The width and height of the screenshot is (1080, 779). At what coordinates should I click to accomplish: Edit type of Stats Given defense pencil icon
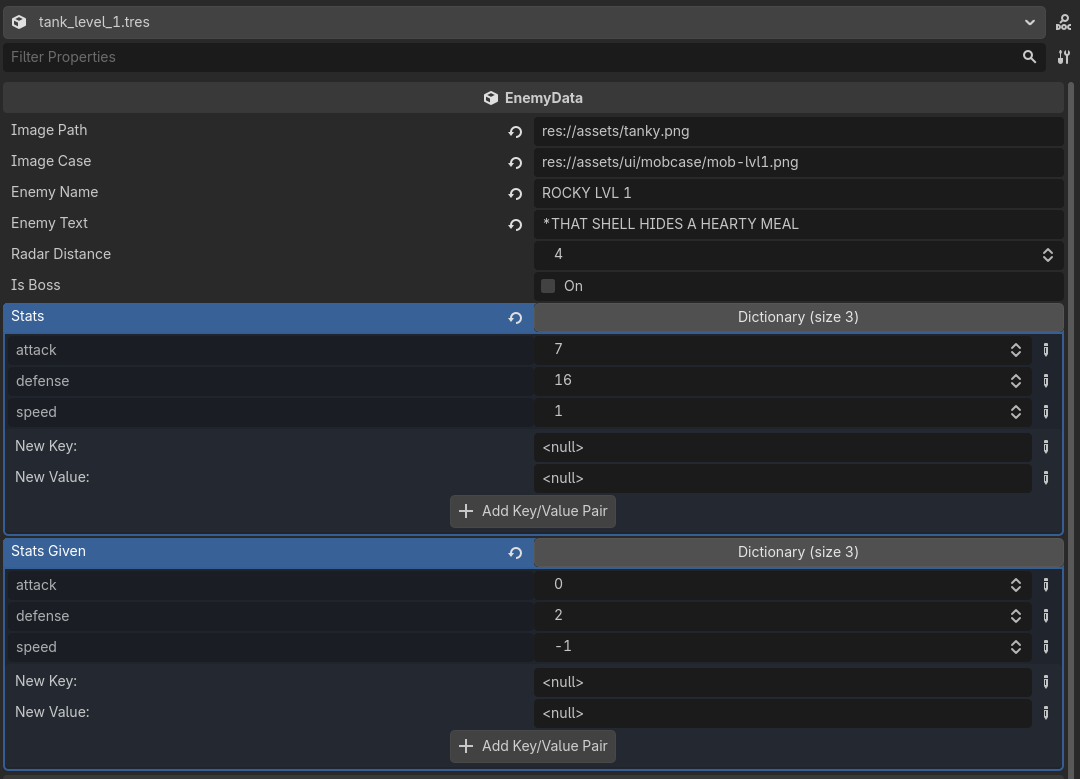pyautogui.click(x=1046, y=616)
